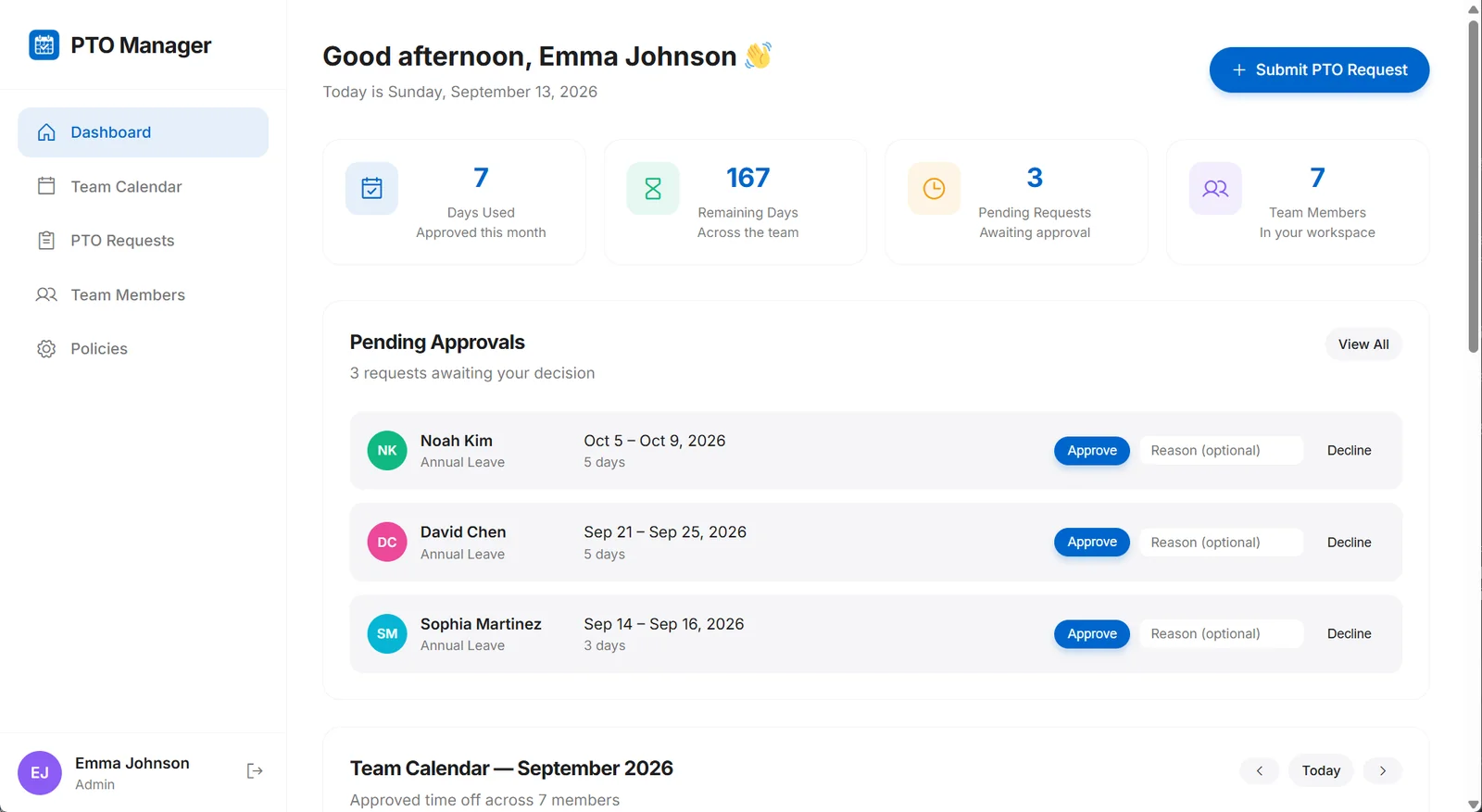Focus the reason field for Sophia Martinez
1482x812 pixels.
(x=1222, y=634)
